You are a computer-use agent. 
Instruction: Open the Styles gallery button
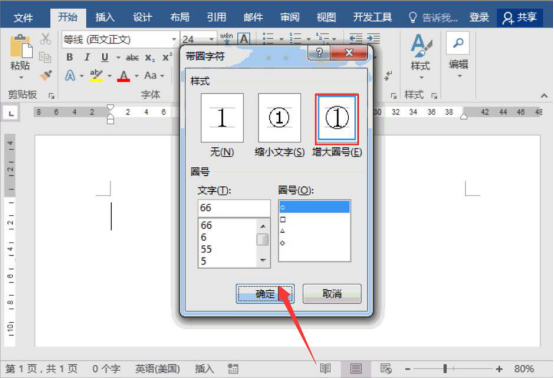[420, 57]
